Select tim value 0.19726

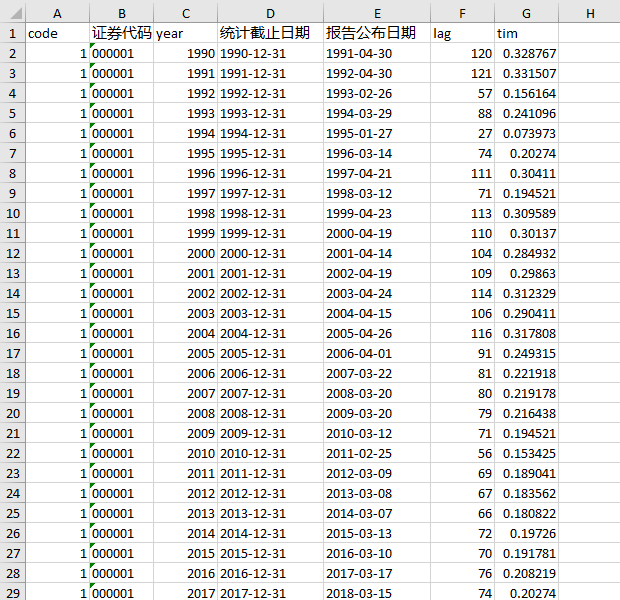coord(527,533)
